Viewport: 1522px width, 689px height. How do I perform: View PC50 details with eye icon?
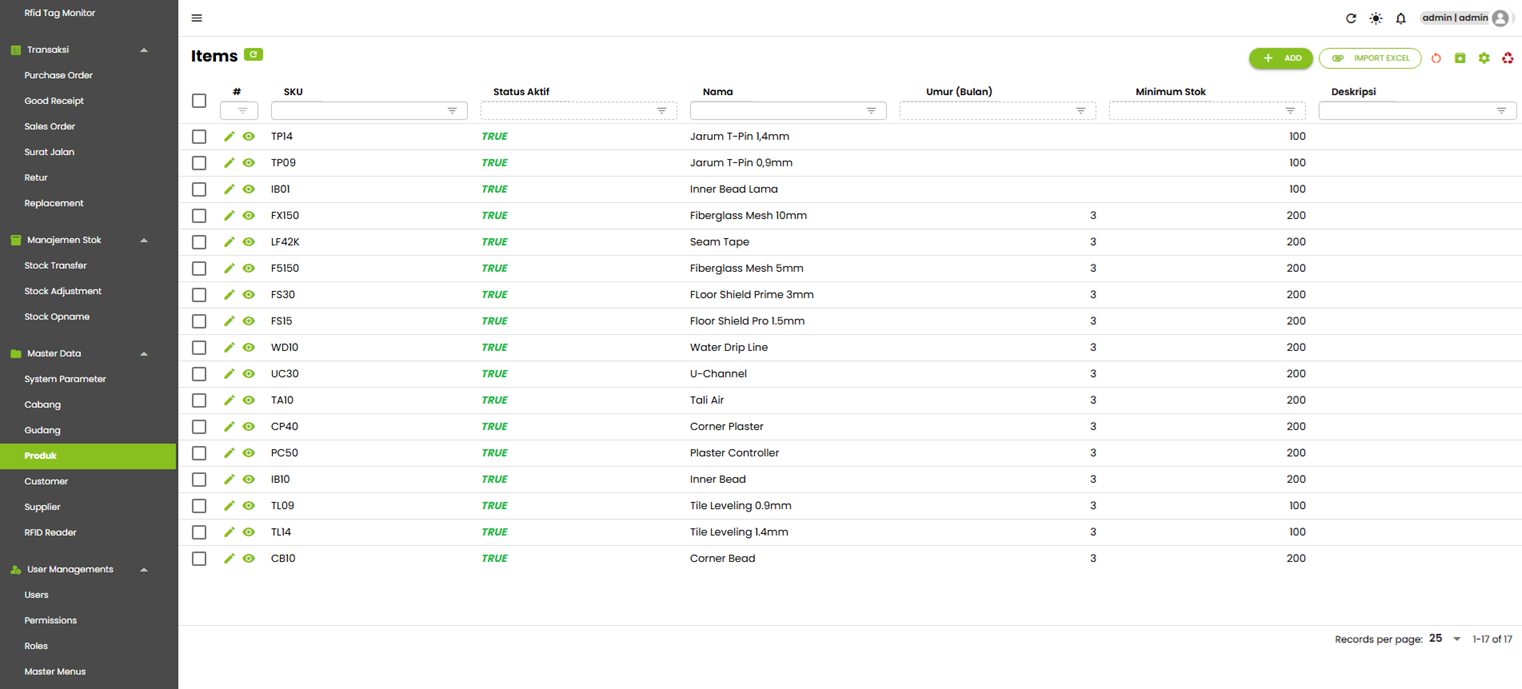pyautogui.click(x=249, y=453)
